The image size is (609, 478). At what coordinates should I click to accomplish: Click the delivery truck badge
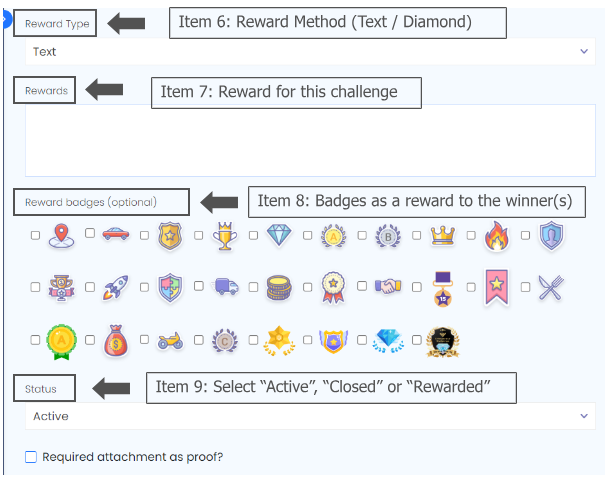(225, 288)
